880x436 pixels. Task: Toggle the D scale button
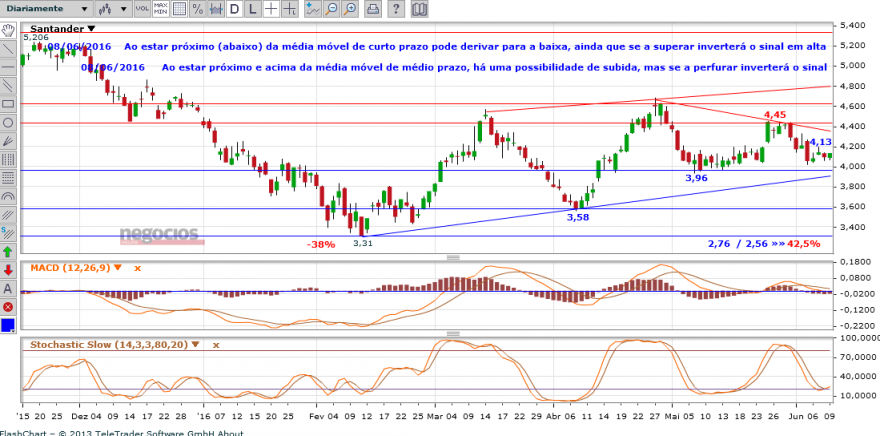click(235, 8)
